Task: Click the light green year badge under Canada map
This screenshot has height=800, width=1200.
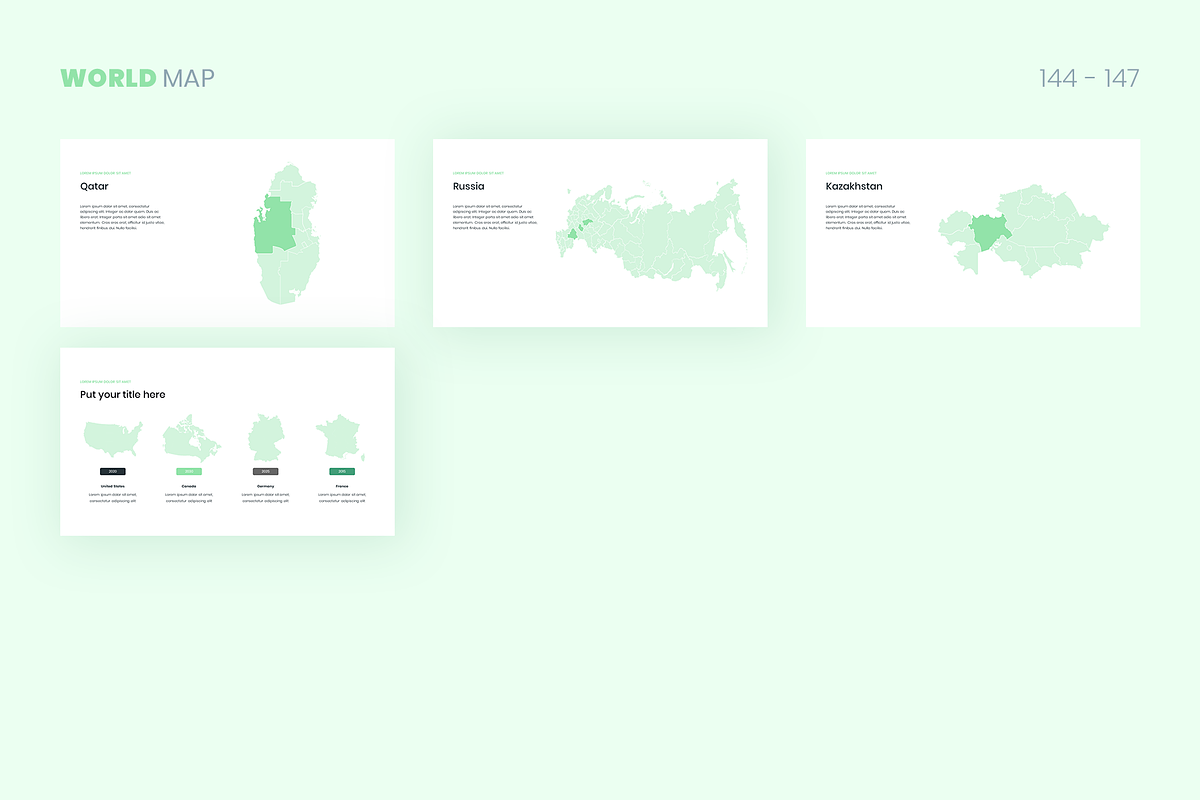Action: point(189,471)
